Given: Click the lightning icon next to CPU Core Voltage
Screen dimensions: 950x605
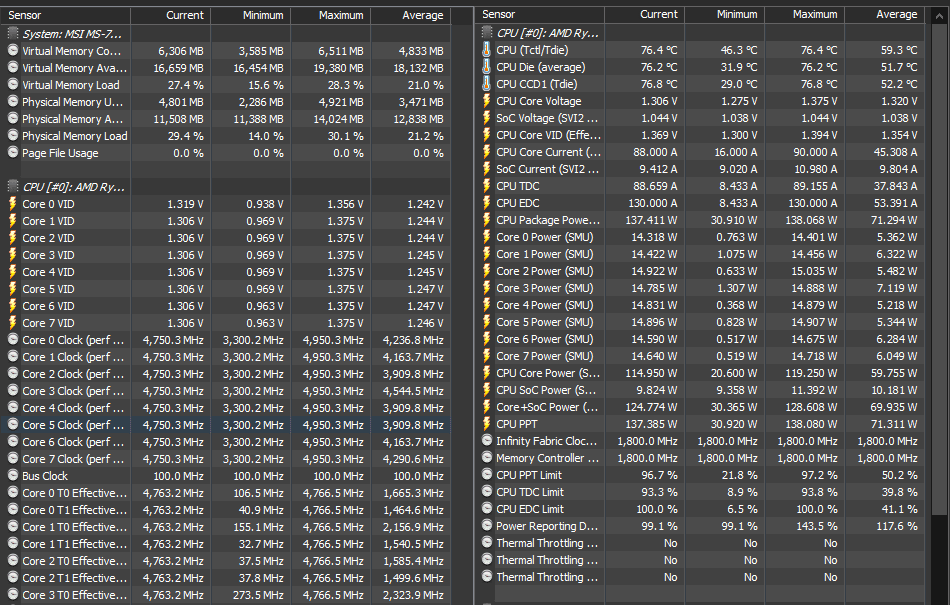Looking at the screenshot, I should pyautogui.click(x=487, y=102).
